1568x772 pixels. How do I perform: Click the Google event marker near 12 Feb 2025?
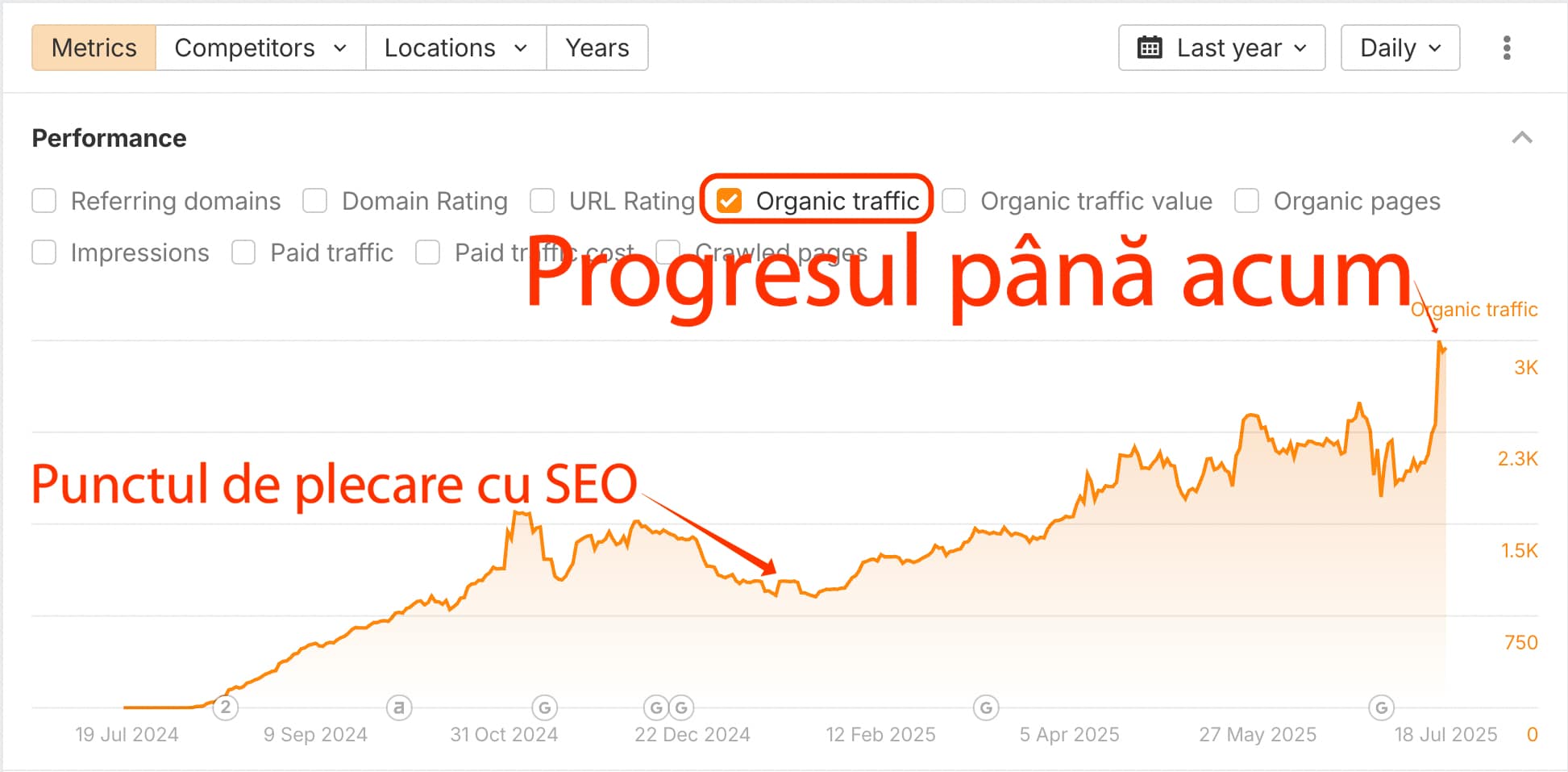(987, 707)
